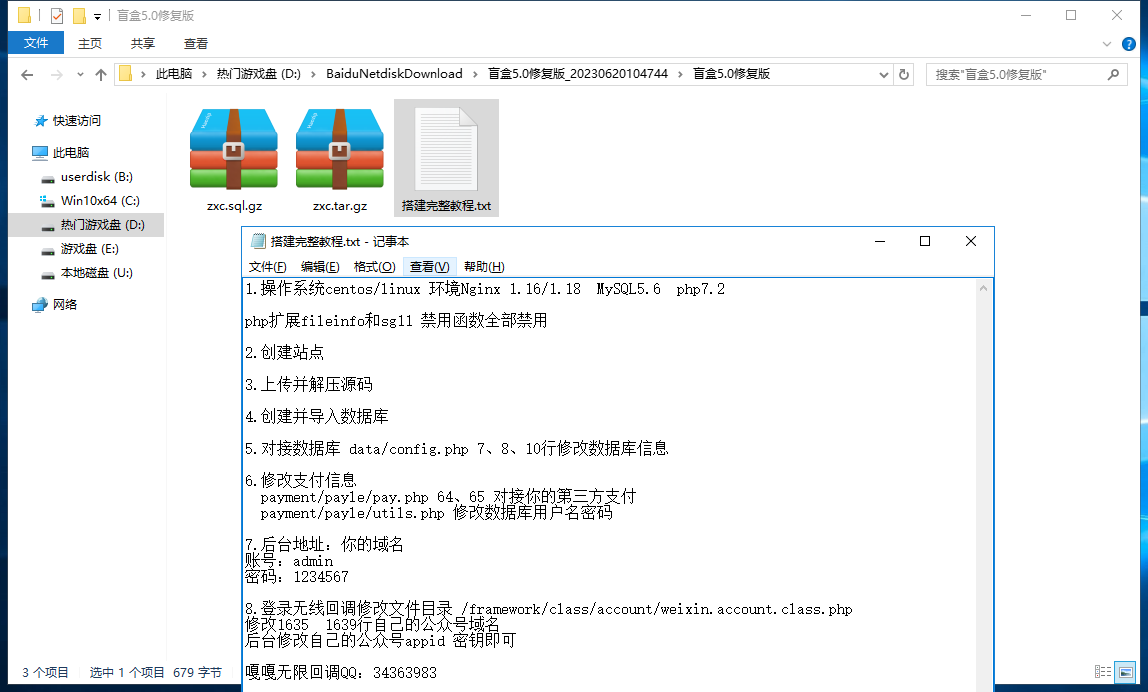The width and height of the screenshot is (1148, 692).
Task: Open Notepad 编辑(E) menu
Action: 320,267
